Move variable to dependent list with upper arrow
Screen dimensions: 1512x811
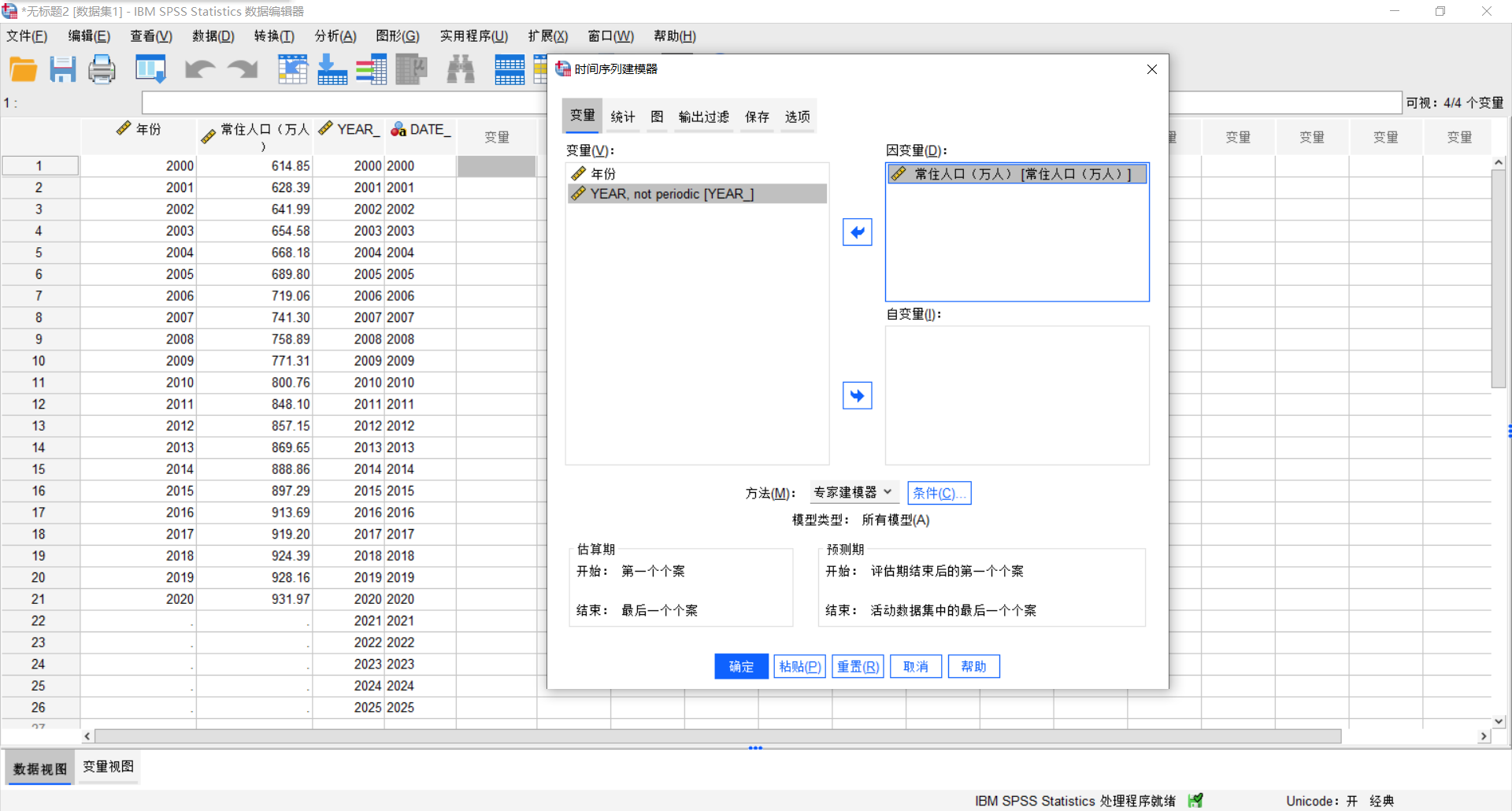click(858, 232)
